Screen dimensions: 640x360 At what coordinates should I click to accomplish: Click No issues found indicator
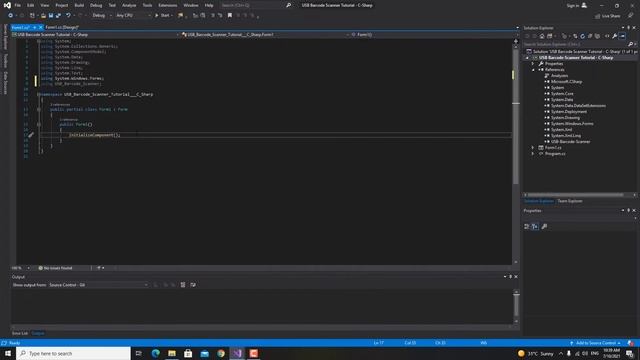(x=56, y=268)
